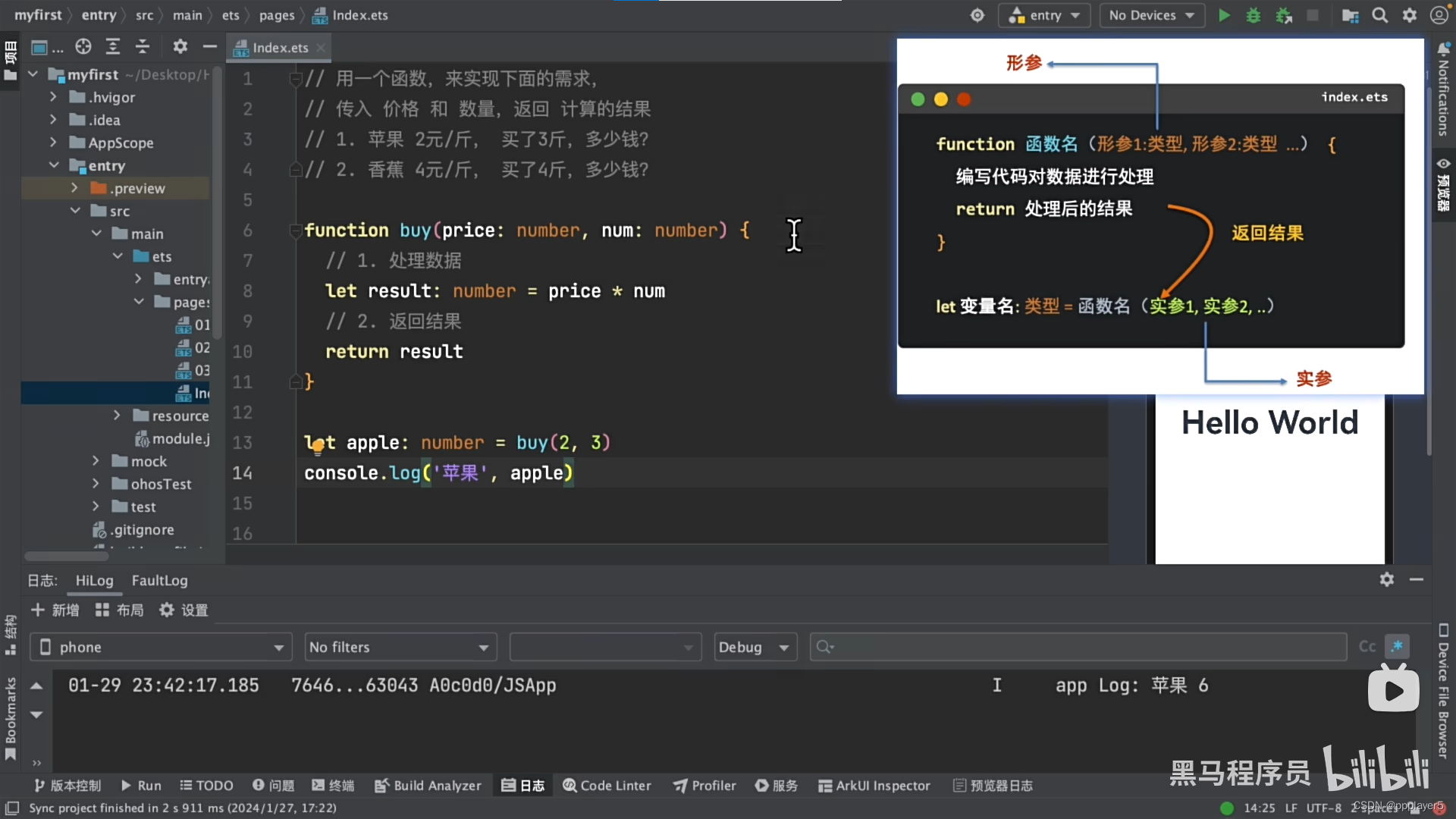Open IDE settings gear in top toolbar
The width and height of the screenshot is (1456, 819).
click(x=1410, y=15)
